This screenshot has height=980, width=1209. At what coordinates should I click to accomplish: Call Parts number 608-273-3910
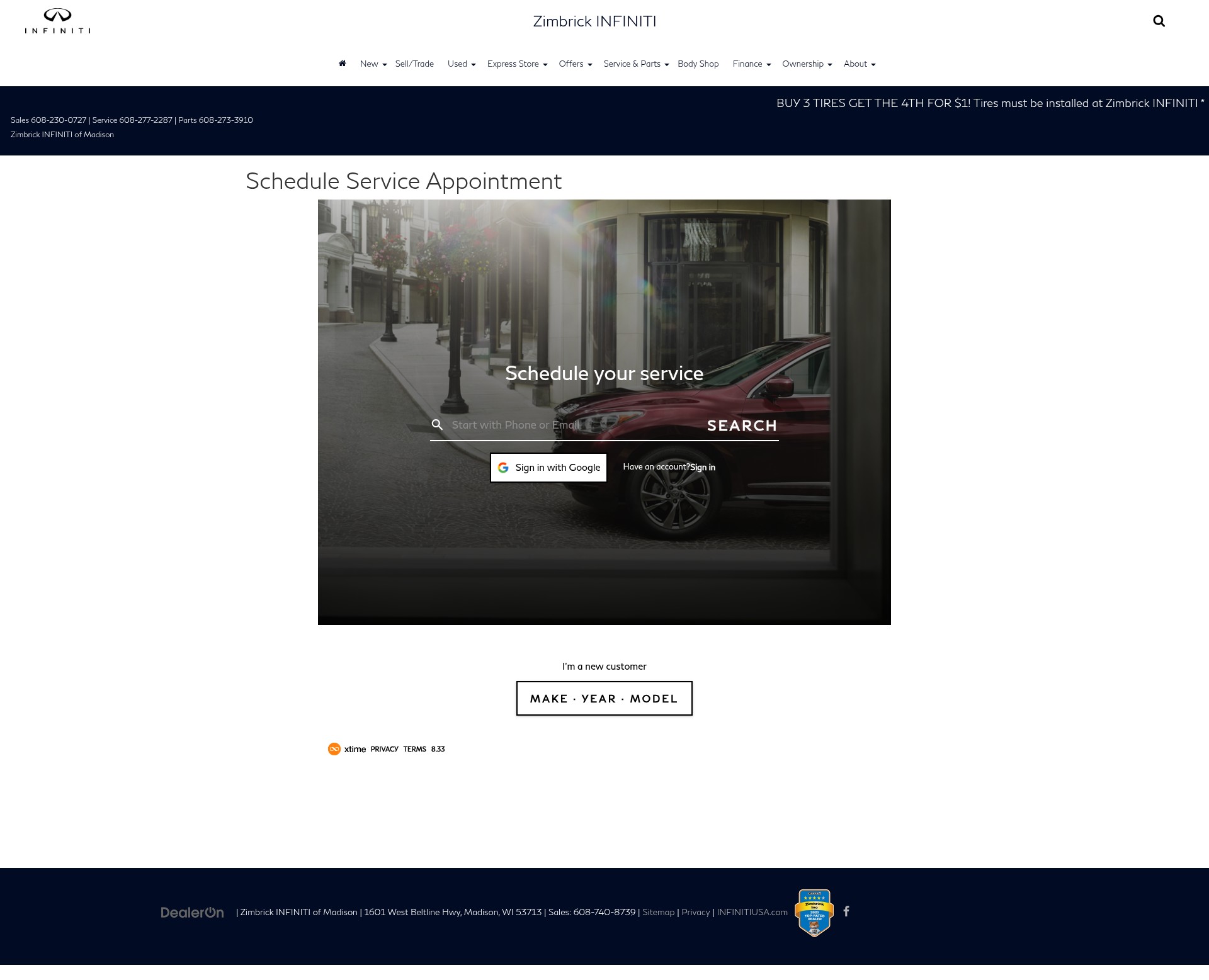coord(225,120)
